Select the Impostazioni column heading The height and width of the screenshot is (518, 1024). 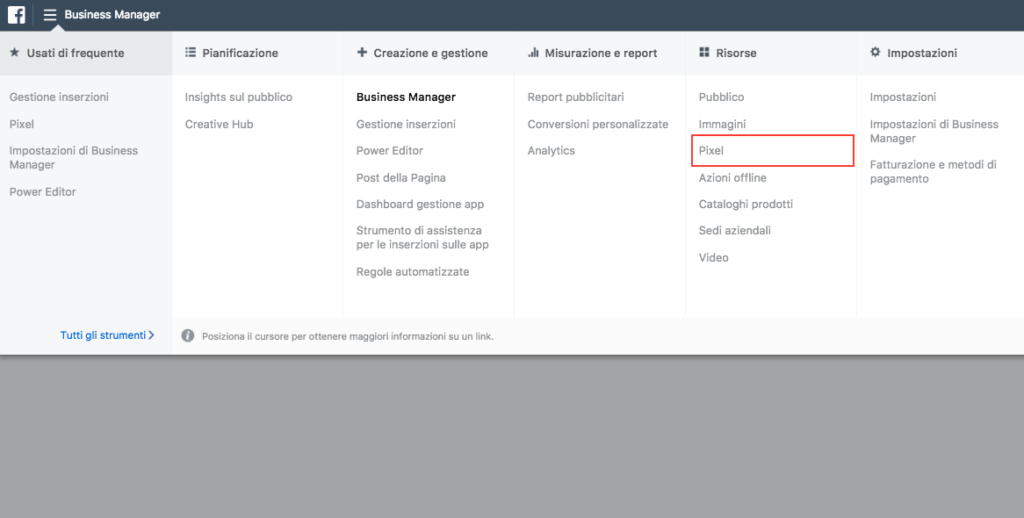click(921, 53)
